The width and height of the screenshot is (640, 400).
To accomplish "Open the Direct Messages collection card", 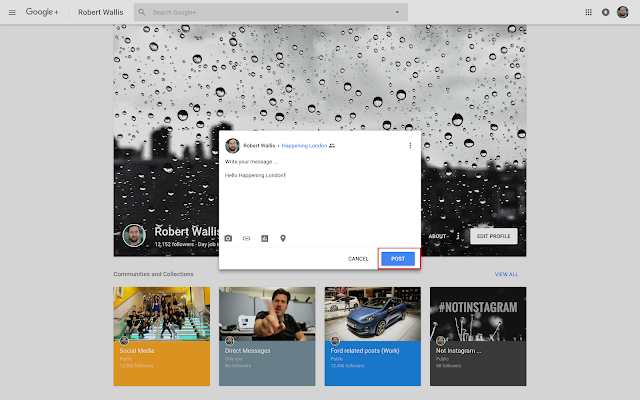I will click(x=267, y=336).
